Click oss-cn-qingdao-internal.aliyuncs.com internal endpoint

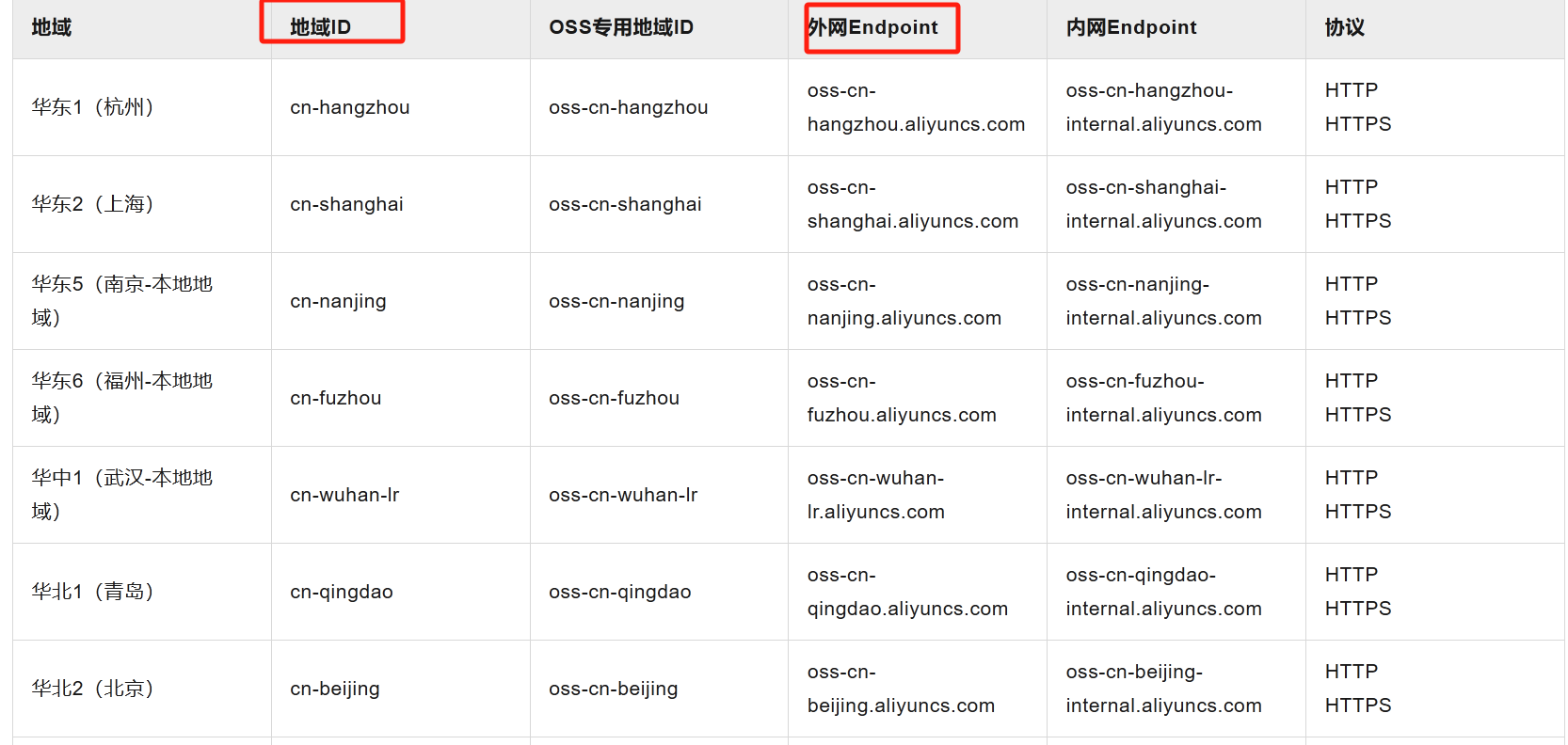coord(1164,592)
